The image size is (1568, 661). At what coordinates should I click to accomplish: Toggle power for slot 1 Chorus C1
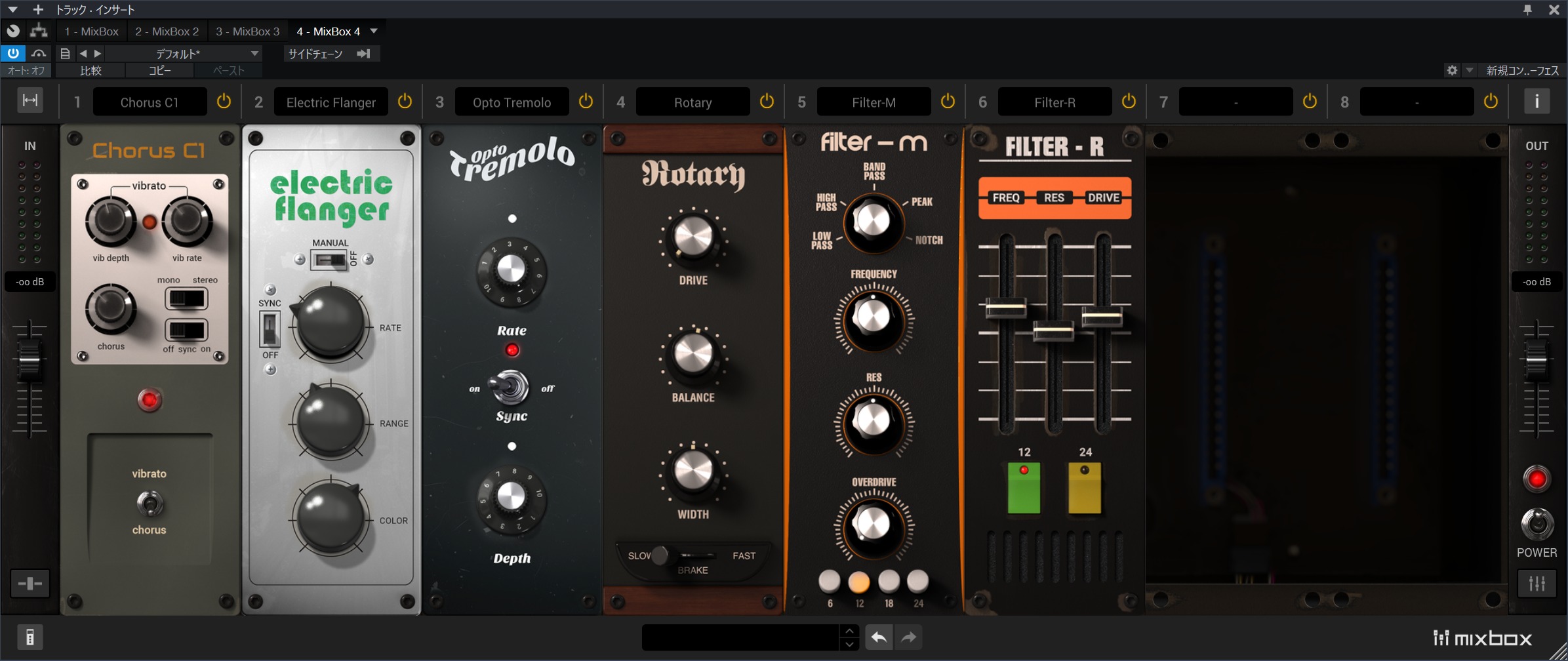[x=224, y=102]
